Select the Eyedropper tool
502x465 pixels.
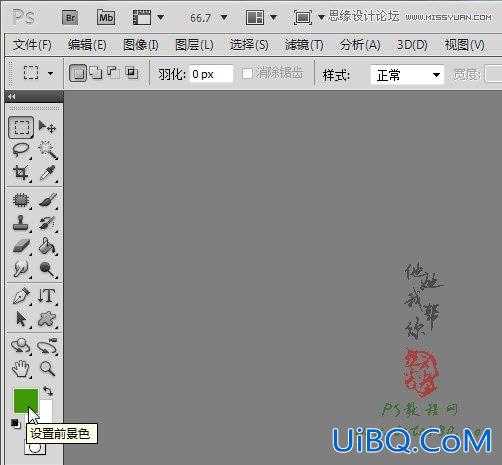(47, 173)
